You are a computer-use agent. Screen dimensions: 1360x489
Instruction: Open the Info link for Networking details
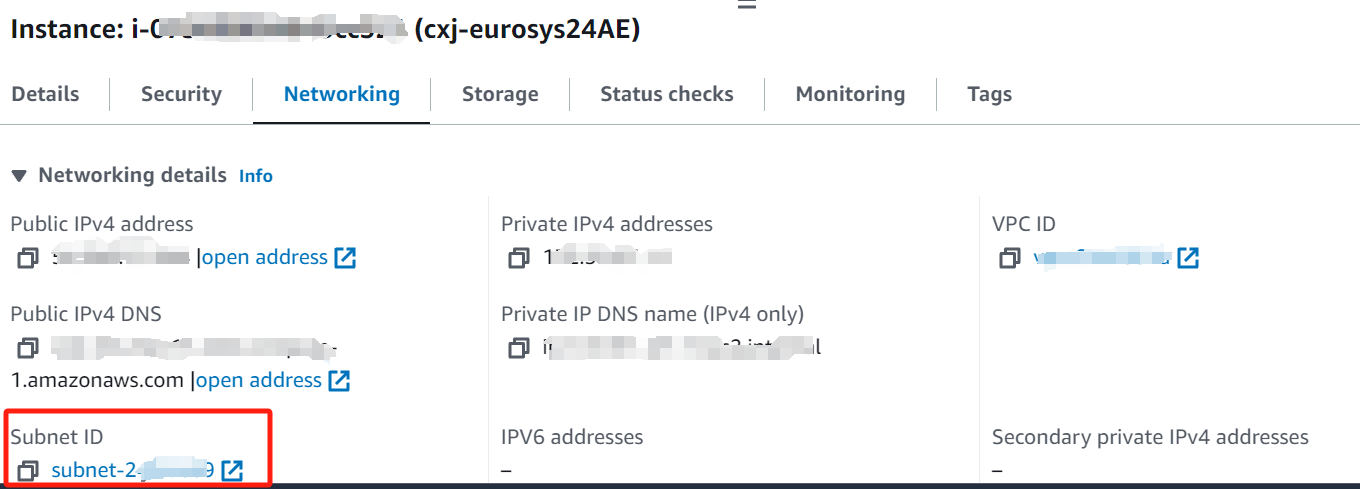[x=256, y=176]
